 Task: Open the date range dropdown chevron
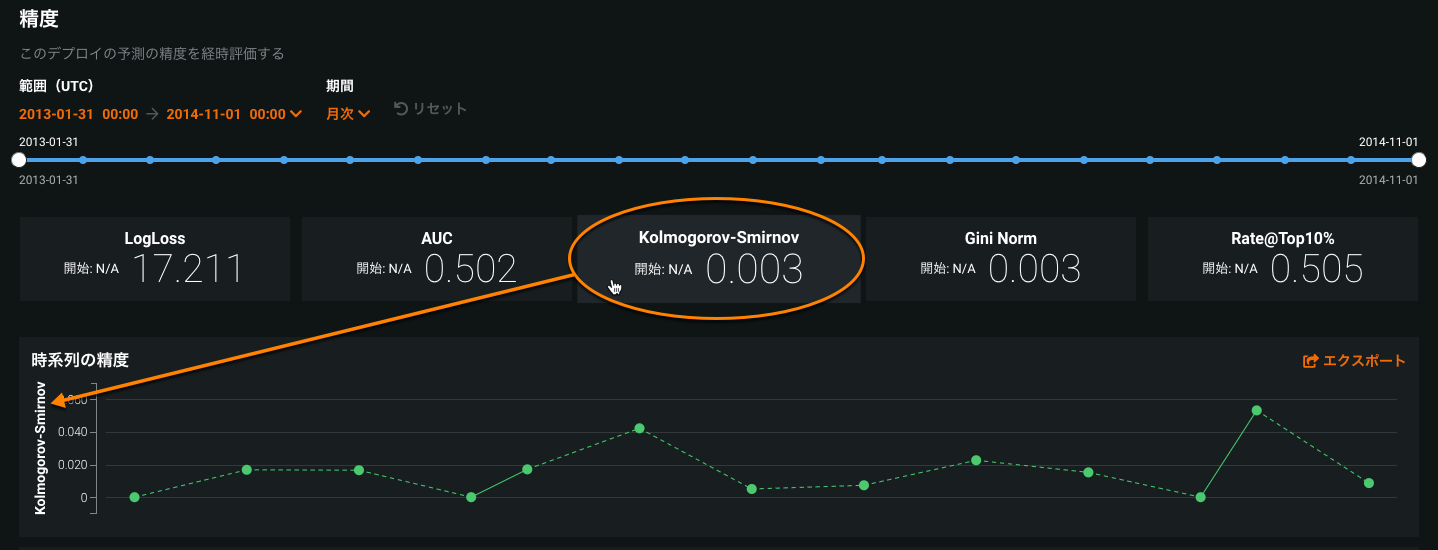click(x=296, y=115)
